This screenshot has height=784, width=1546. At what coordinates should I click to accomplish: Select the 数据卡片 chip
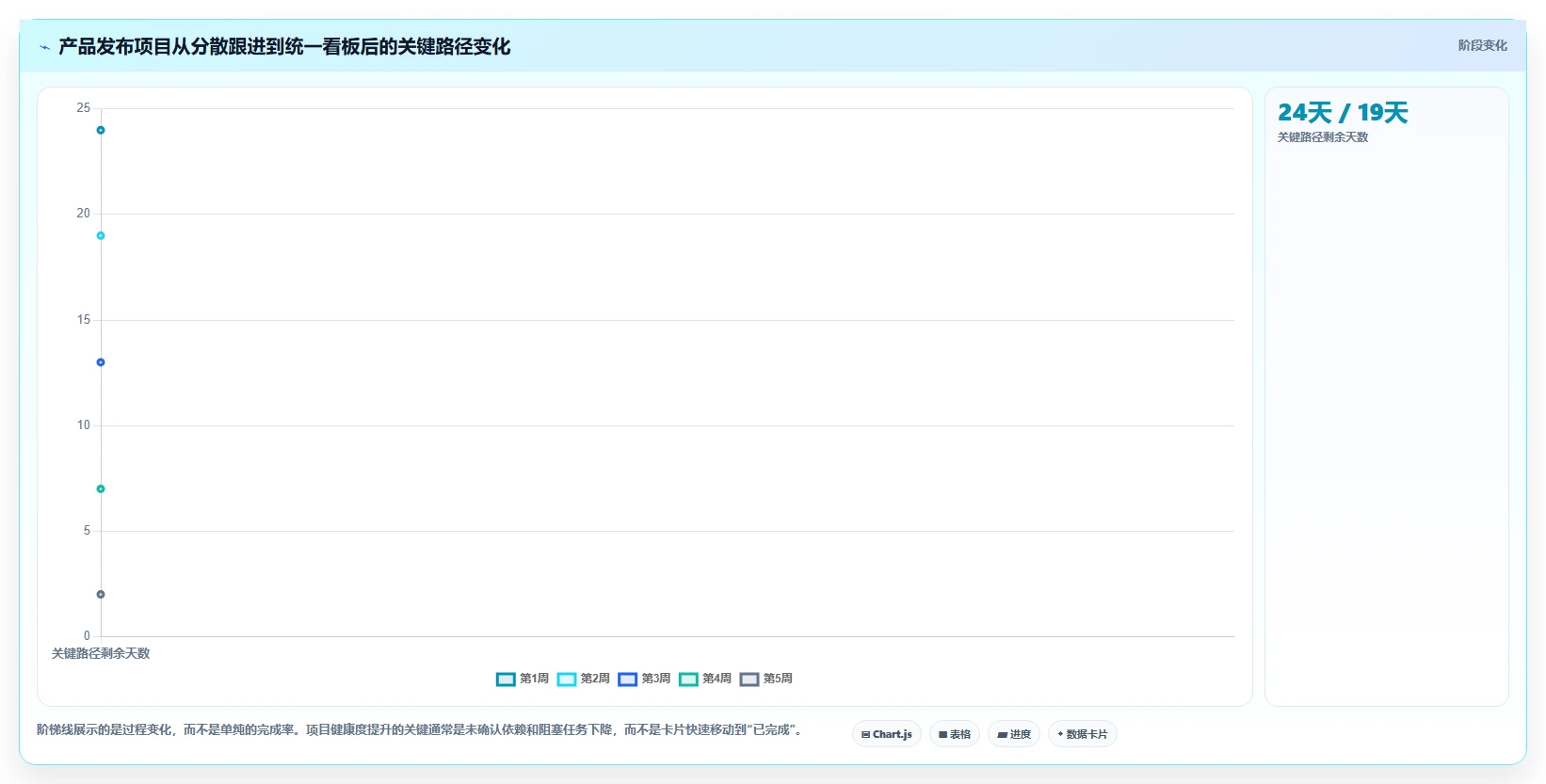point(1083,734)
